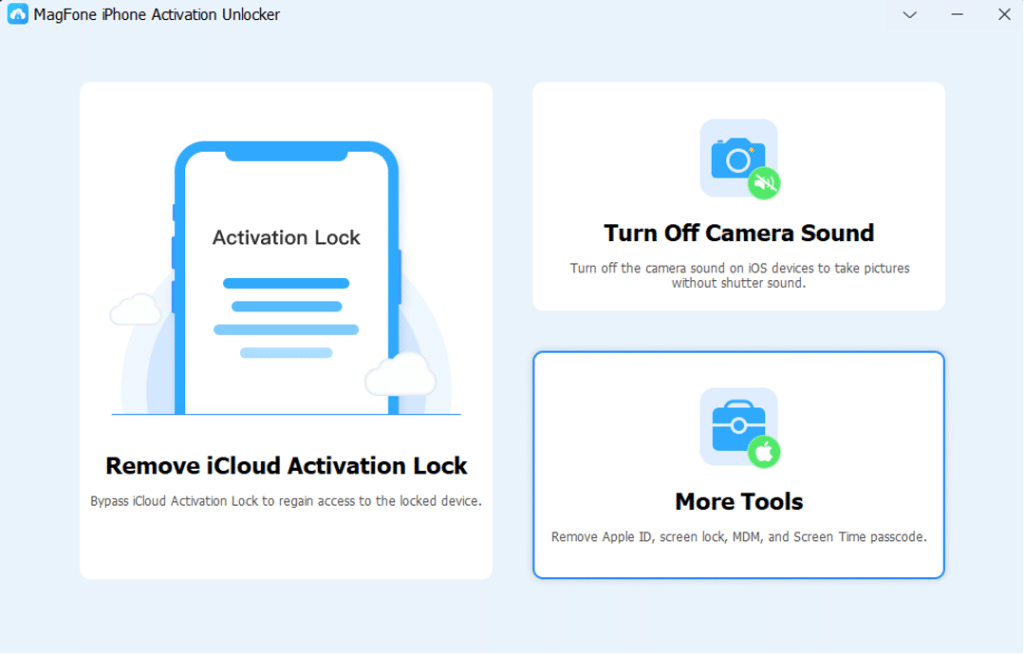Click the Turn Off Camera Sound heading
The height and width of the screenshot is (654, 1024).
(x=738, y=232)
